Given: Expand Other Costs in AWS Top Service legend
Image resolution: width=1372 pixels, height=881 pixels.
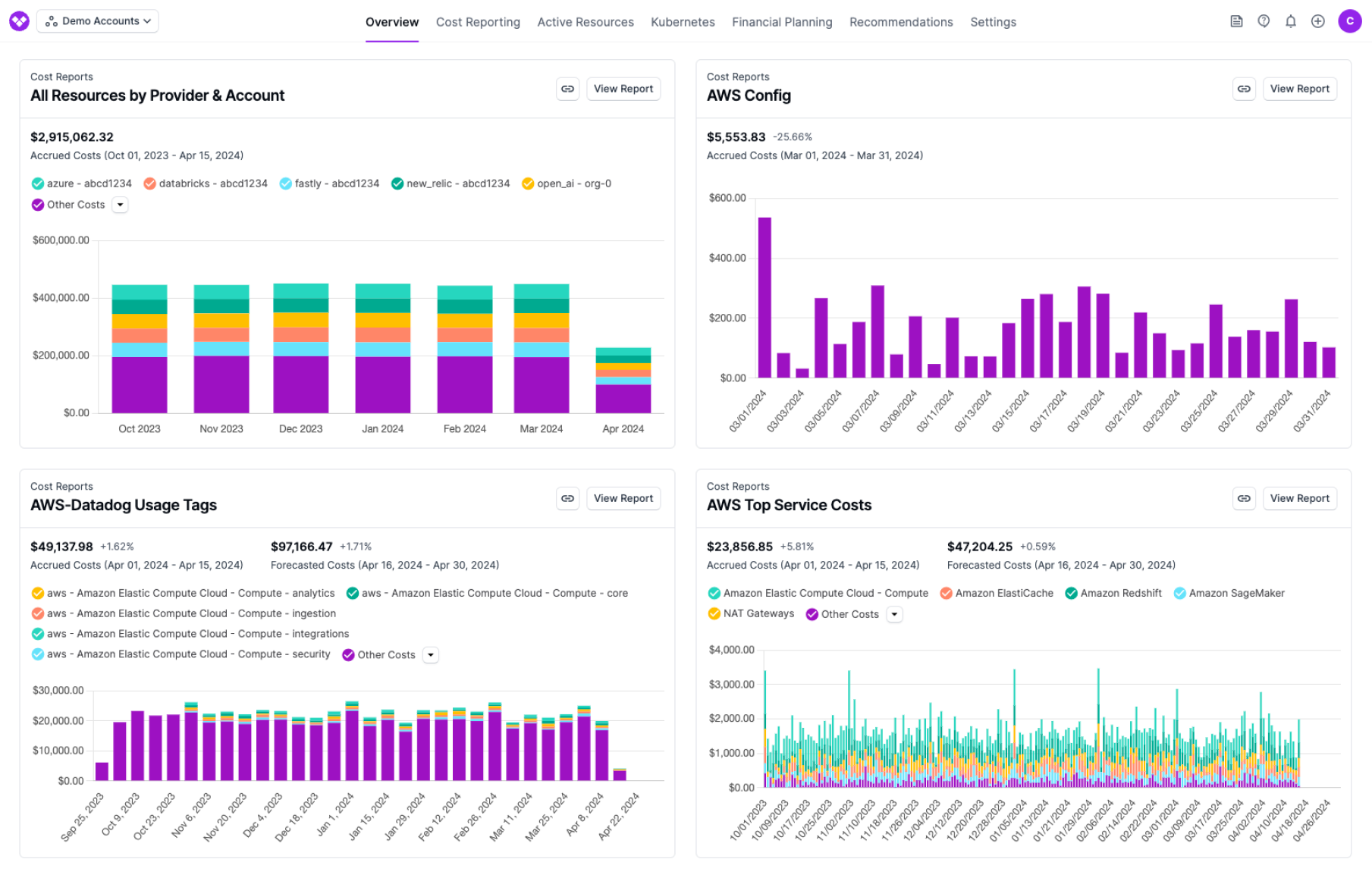Looking at the screenshot, I should (895, 614).
